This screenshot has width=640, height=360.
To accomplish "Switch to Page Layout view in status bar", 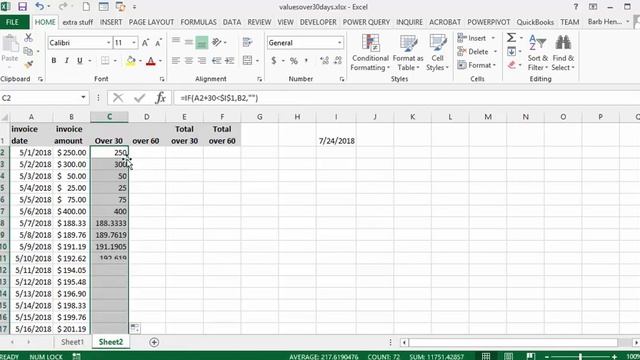I will [x=508, y=356].
